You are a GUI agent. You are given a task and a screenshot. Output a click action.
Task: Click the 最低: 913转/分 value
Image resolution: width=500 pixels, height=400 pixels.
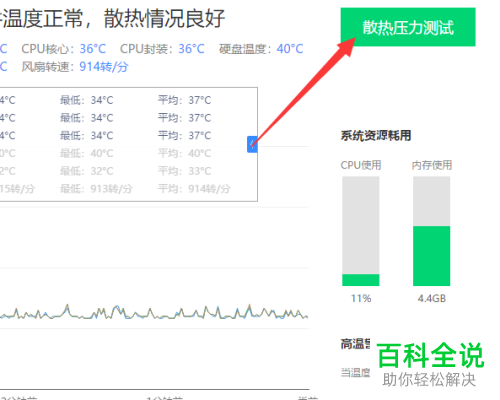click(x=96, y=189)
